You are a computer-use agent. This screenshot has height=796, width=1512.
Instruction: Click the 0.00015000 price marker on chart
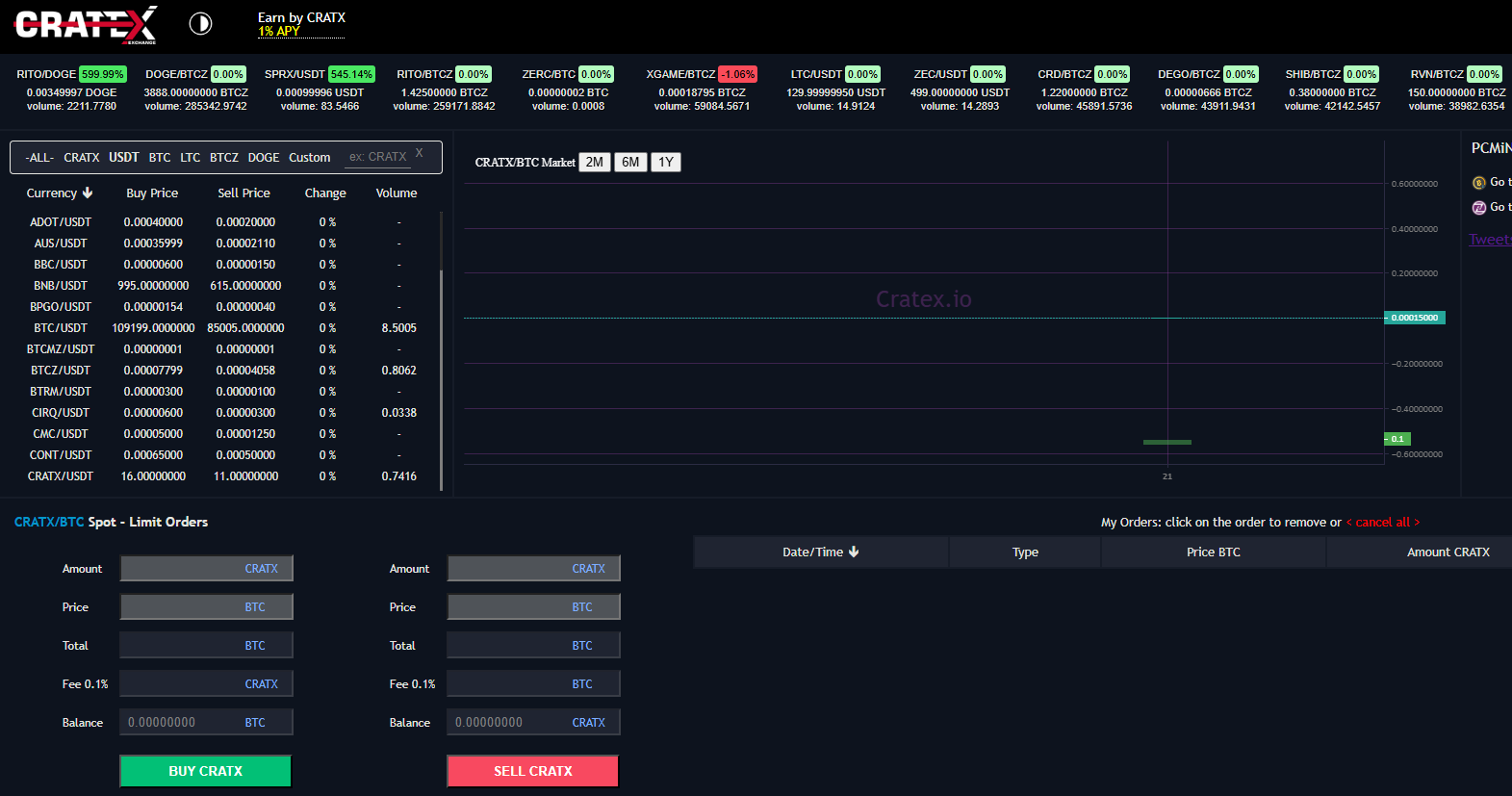pos(1415,318)
